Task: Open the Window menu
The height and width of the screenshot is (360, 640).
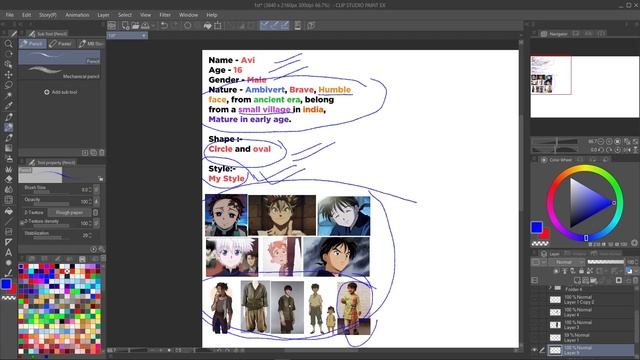Action: coord(188,15)
